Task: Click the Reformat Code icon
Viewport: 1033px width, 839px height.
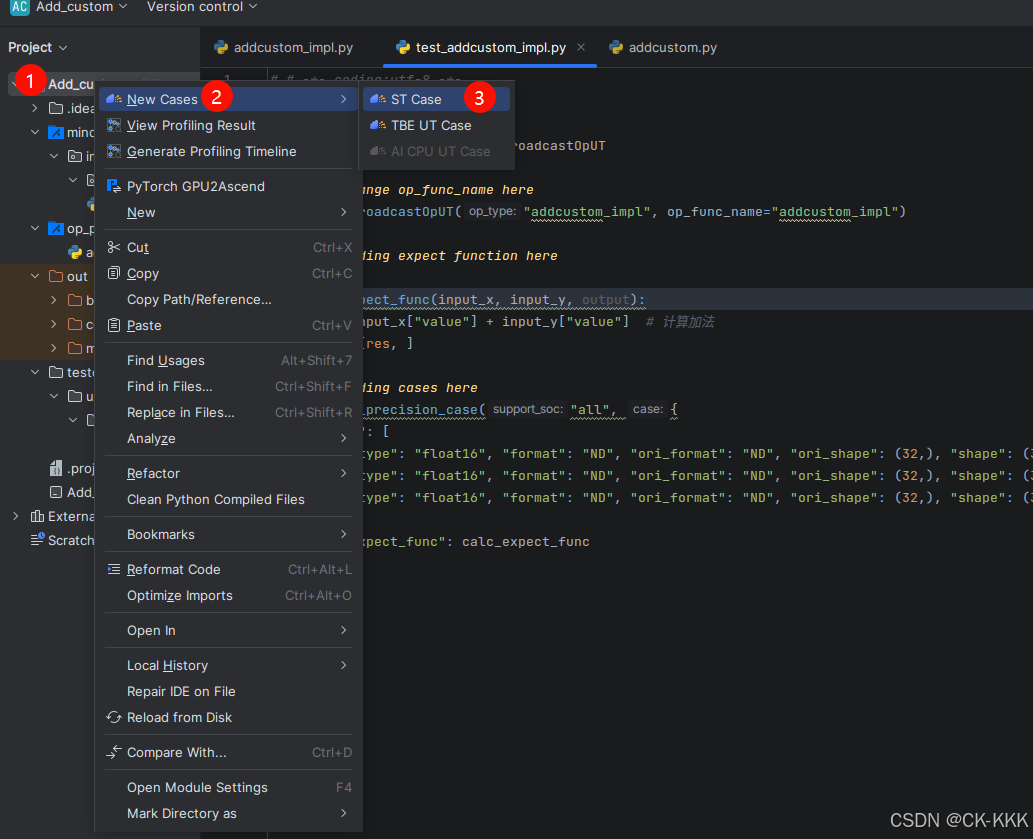Action: tap(113, 569)
